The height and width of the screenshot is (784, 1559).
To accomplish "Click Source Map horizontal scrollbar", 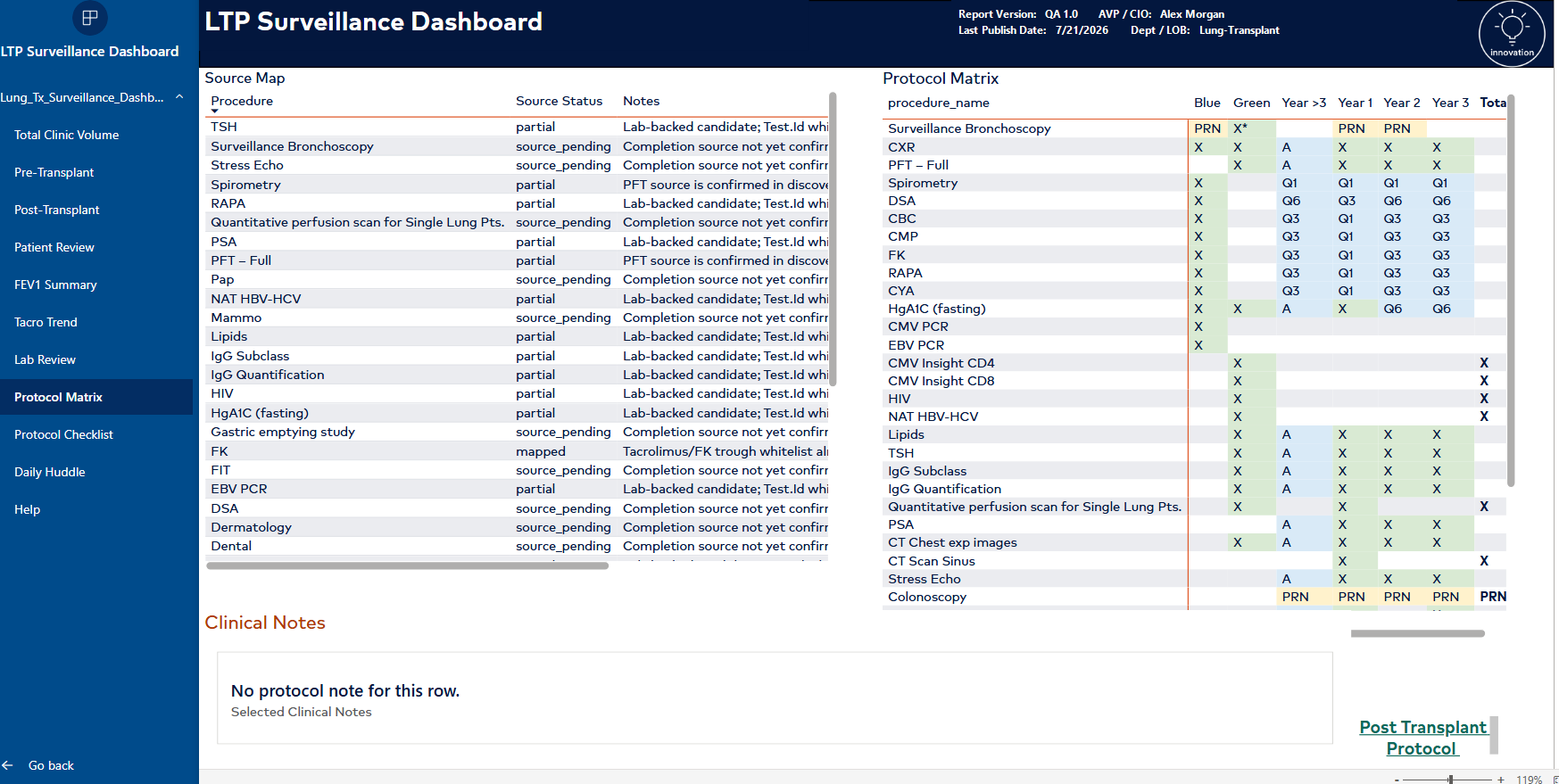I will pyautogui.click(x=407, y=565).
